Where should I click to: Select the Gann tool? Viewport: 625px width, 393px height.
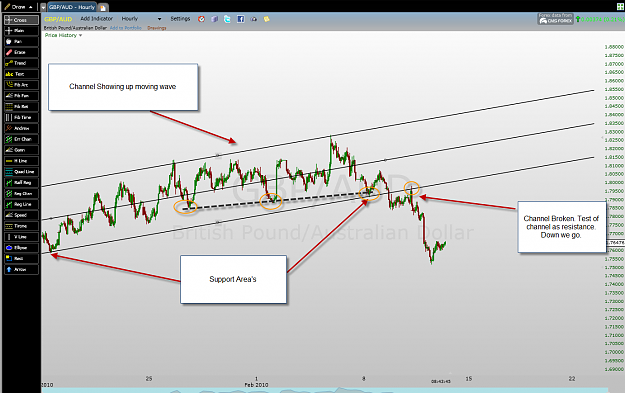pos(22,150)
